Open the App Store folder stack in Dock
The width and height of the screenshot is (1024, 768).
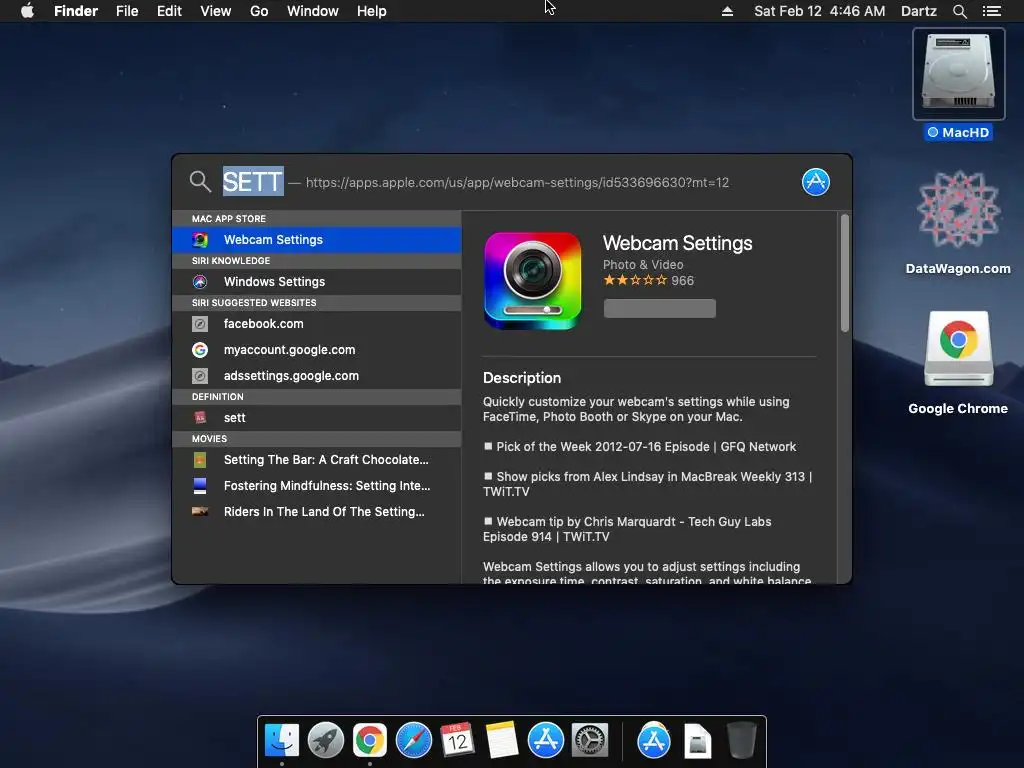pyautogui.click(x=654, y=741)
